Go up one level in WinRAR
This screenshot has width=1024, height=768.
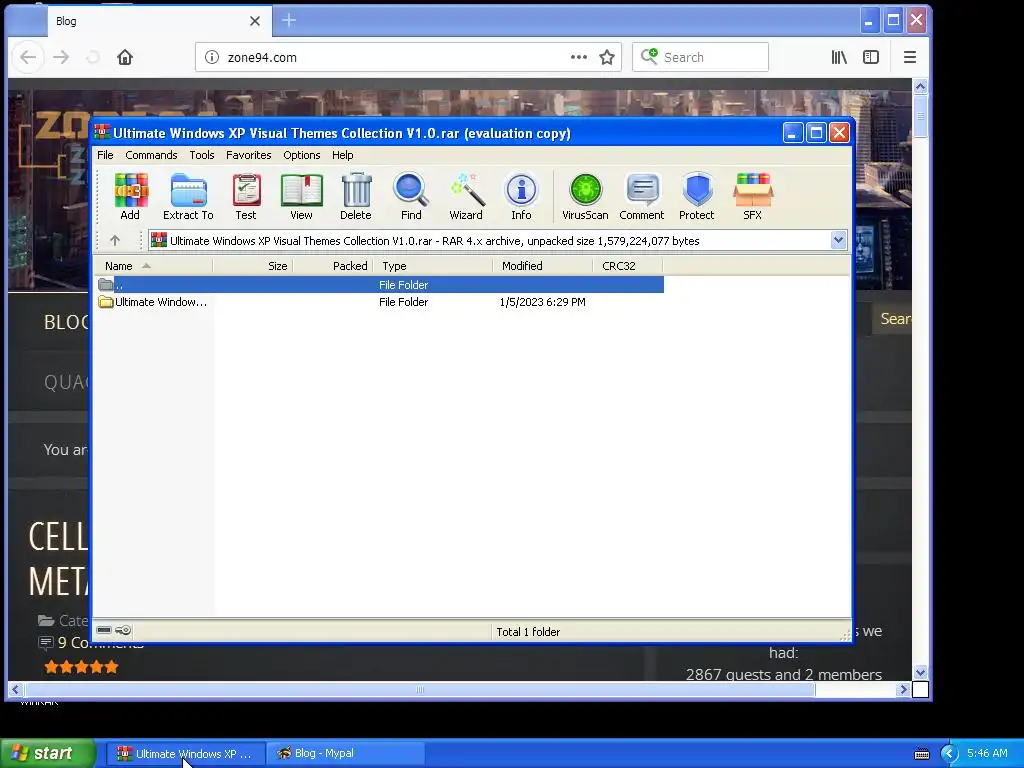pyautogui.click(x=115, y=240)
